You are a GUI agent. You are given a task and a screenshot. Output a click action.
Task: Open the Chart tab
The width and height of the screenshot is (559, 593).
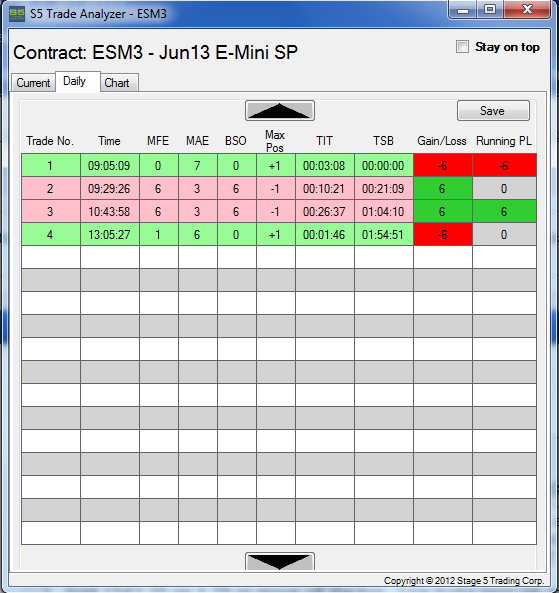[119, 82]
